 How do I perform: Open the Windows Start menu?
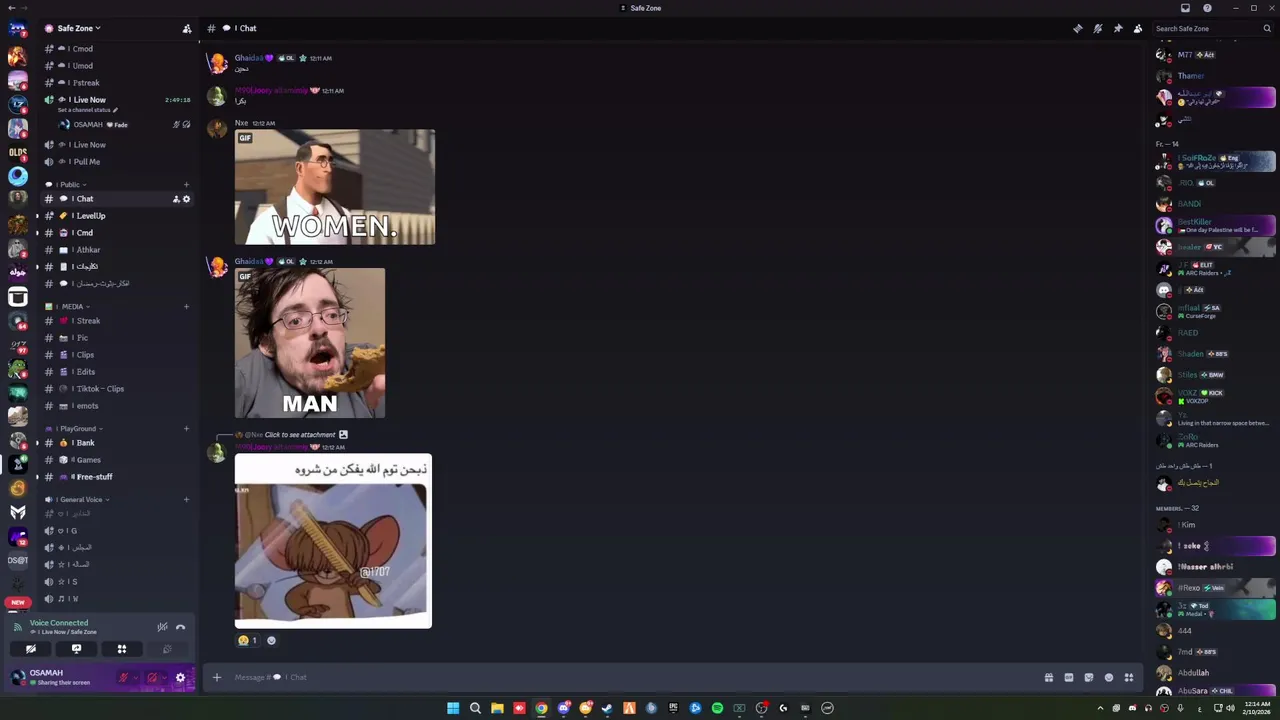click(x=453, y=708)
